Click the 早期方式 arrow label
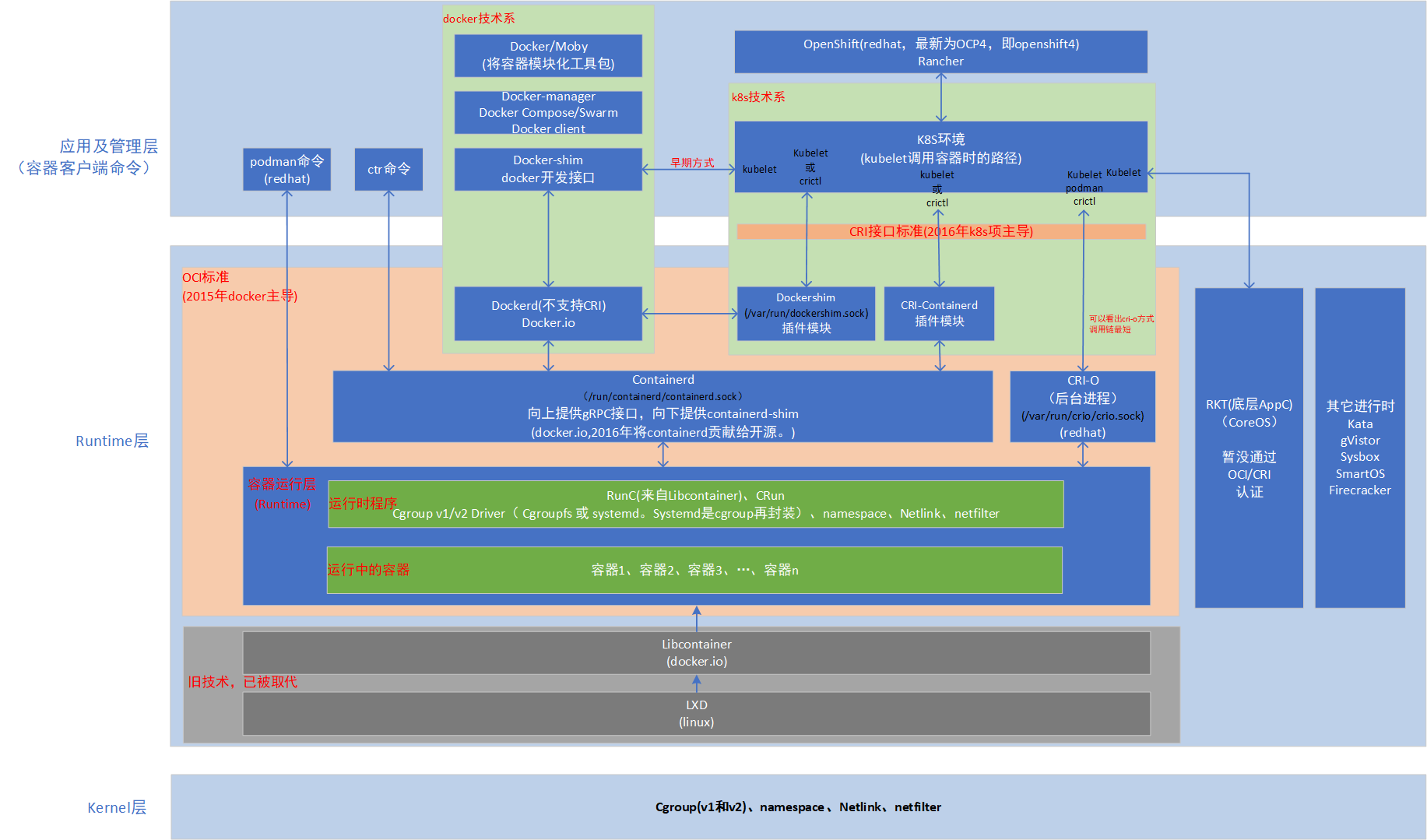Viewport: 1427px width, 840px height. point(692,163)
